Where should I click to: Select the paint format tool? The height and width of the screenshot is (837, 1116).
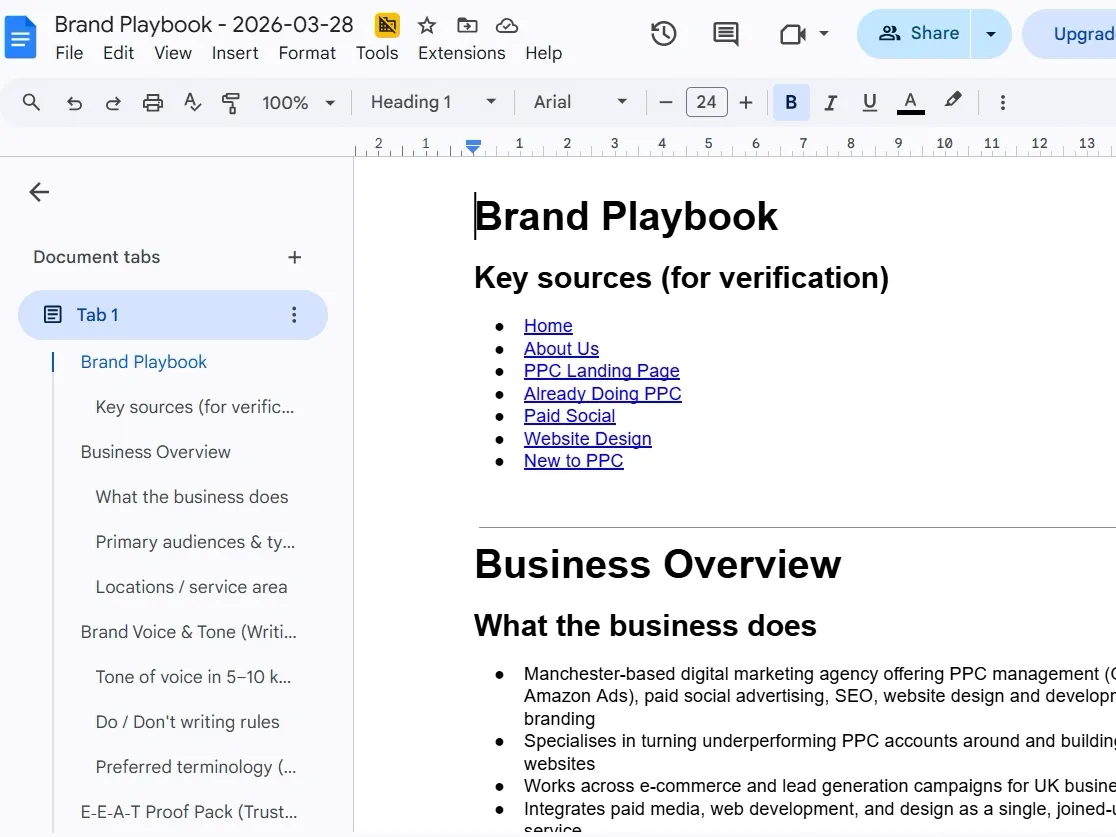(x=231, y=102)
